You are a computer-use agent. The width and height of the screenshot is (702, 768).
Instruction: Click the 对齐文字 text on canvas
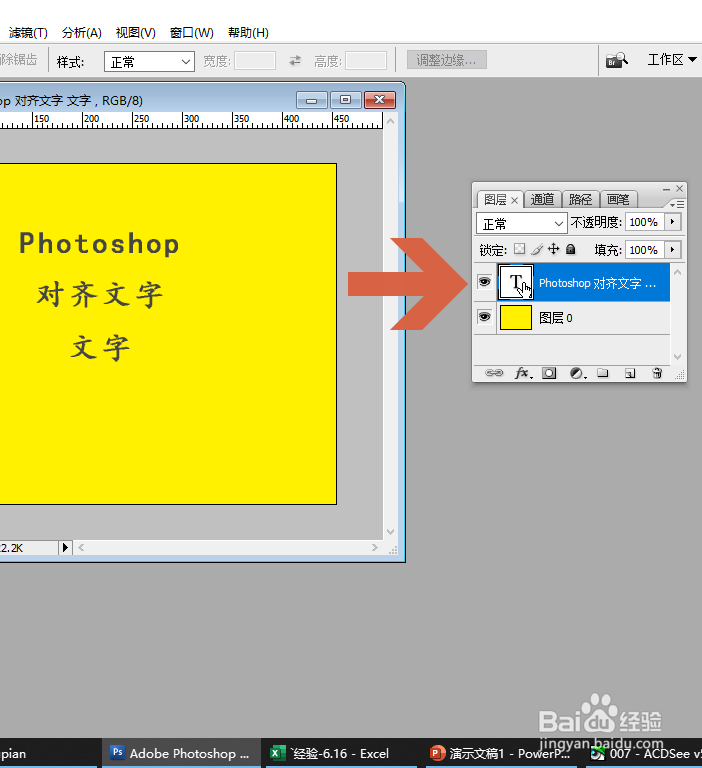coord(100,295)
